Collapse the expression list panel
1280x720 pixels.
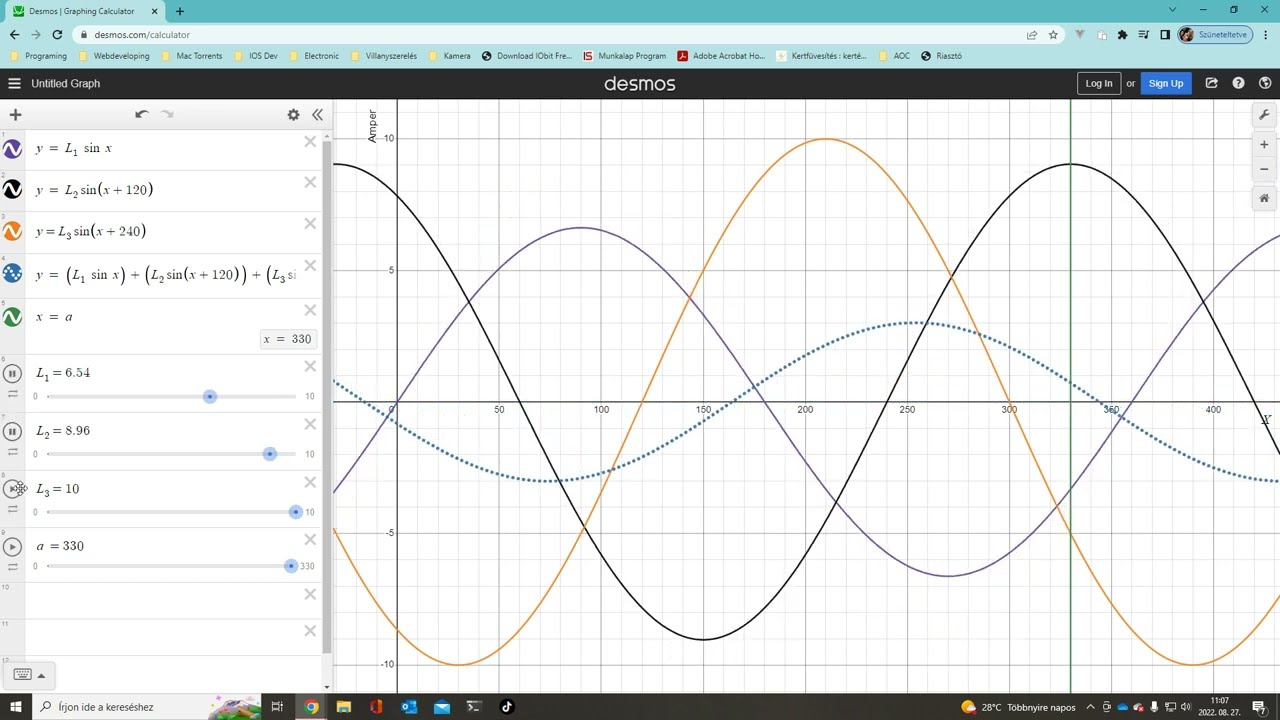click(317, 115)
